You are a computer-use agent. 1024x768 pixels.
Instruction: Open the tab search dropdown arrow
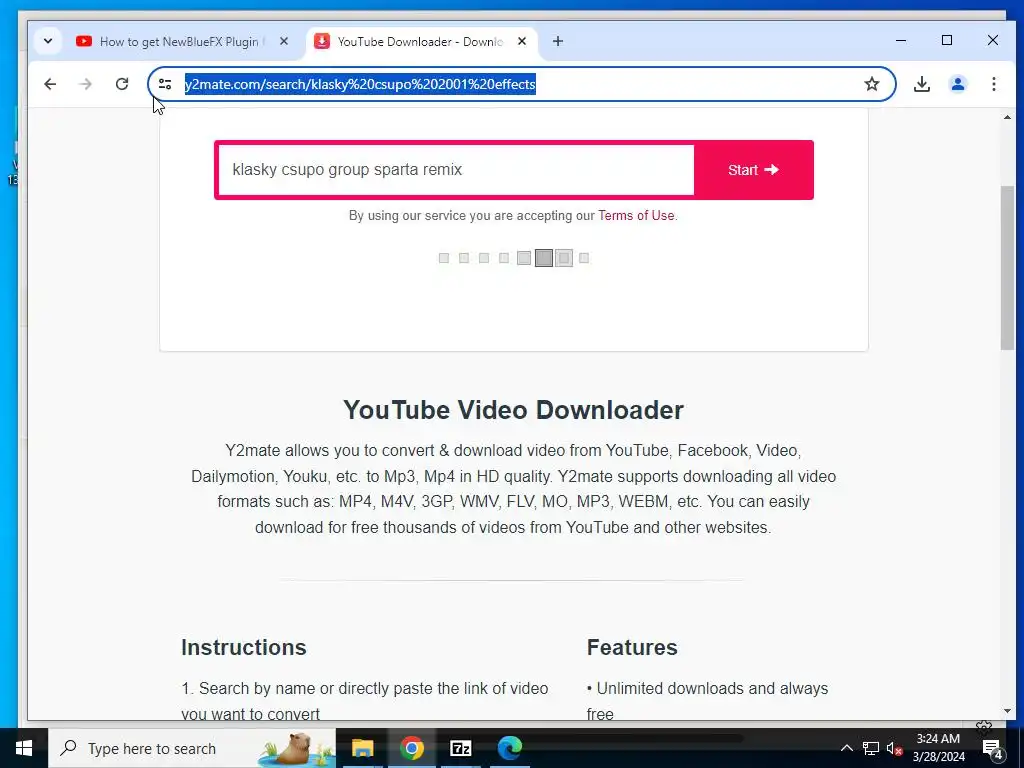48,41
